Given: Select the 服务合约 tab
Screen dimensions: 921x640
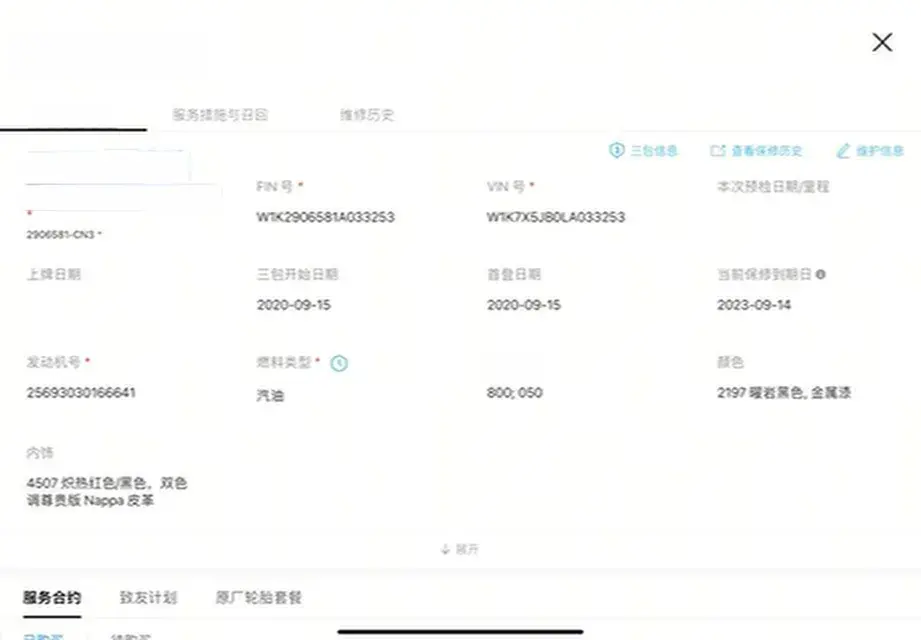Looking at the screenshot, I should (52, 598).
